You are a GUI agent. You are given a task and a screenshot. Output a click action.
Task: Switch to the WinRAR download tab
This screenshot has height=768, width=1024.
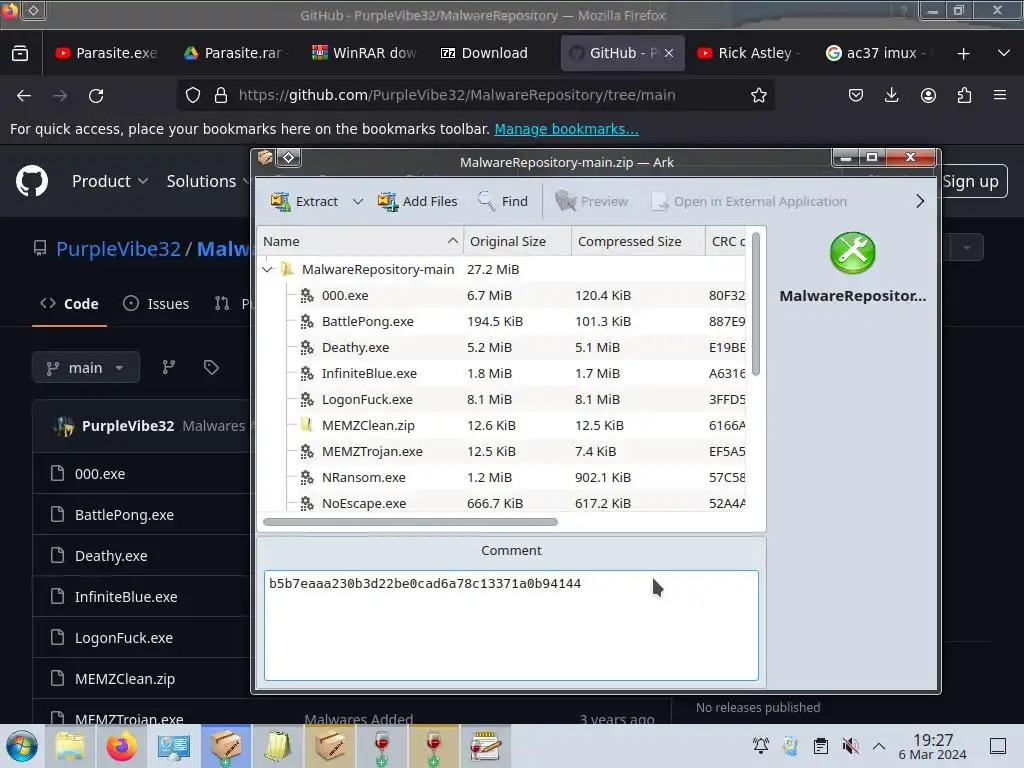(364, 53)
